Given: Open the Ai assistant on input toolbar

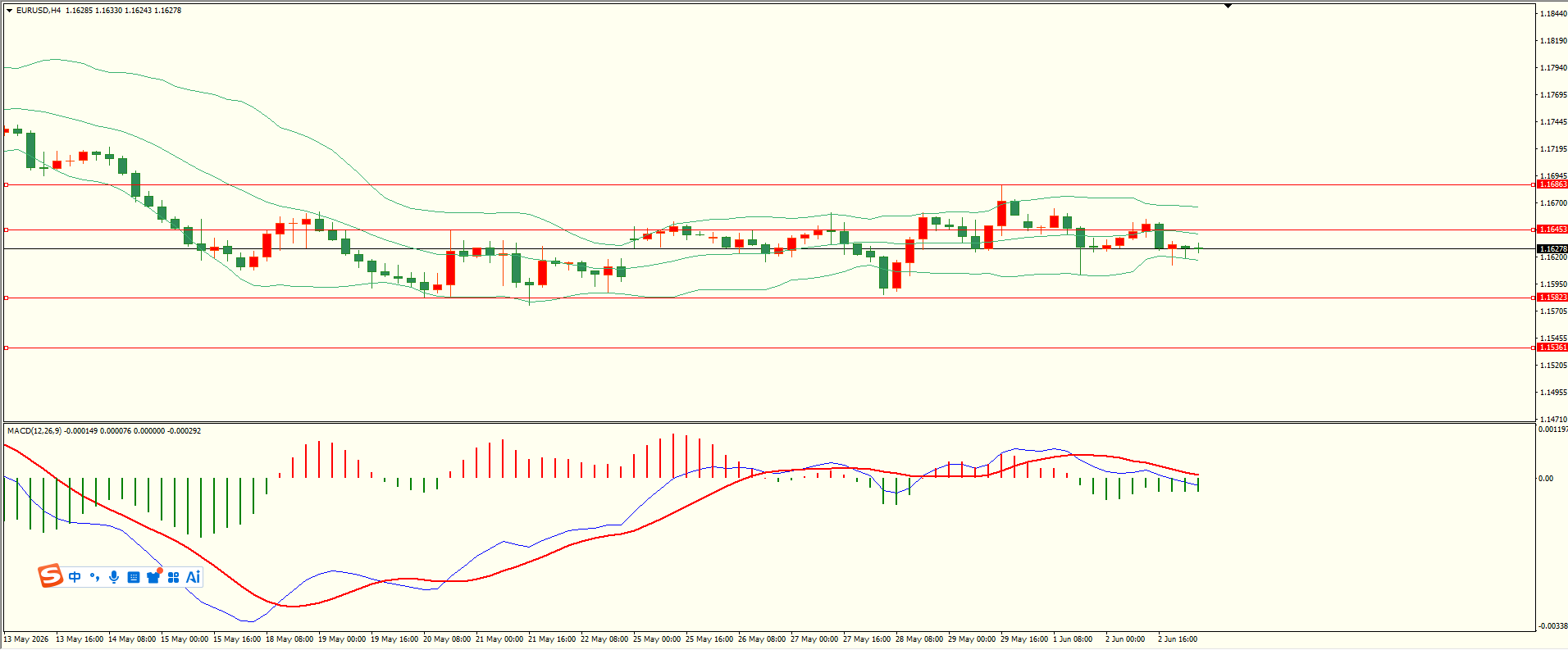Looking at the screenshot, I should point(194,577).
